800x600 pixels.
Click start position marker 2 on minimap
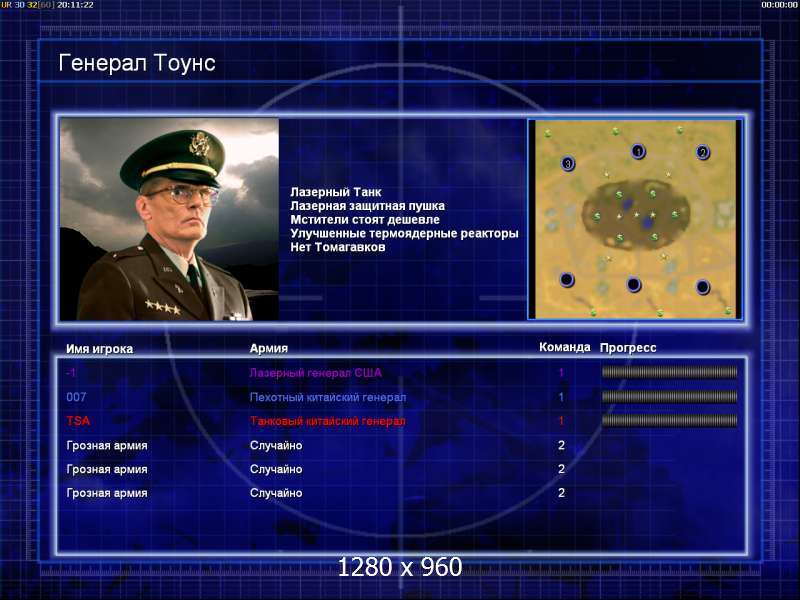point(703,152)
